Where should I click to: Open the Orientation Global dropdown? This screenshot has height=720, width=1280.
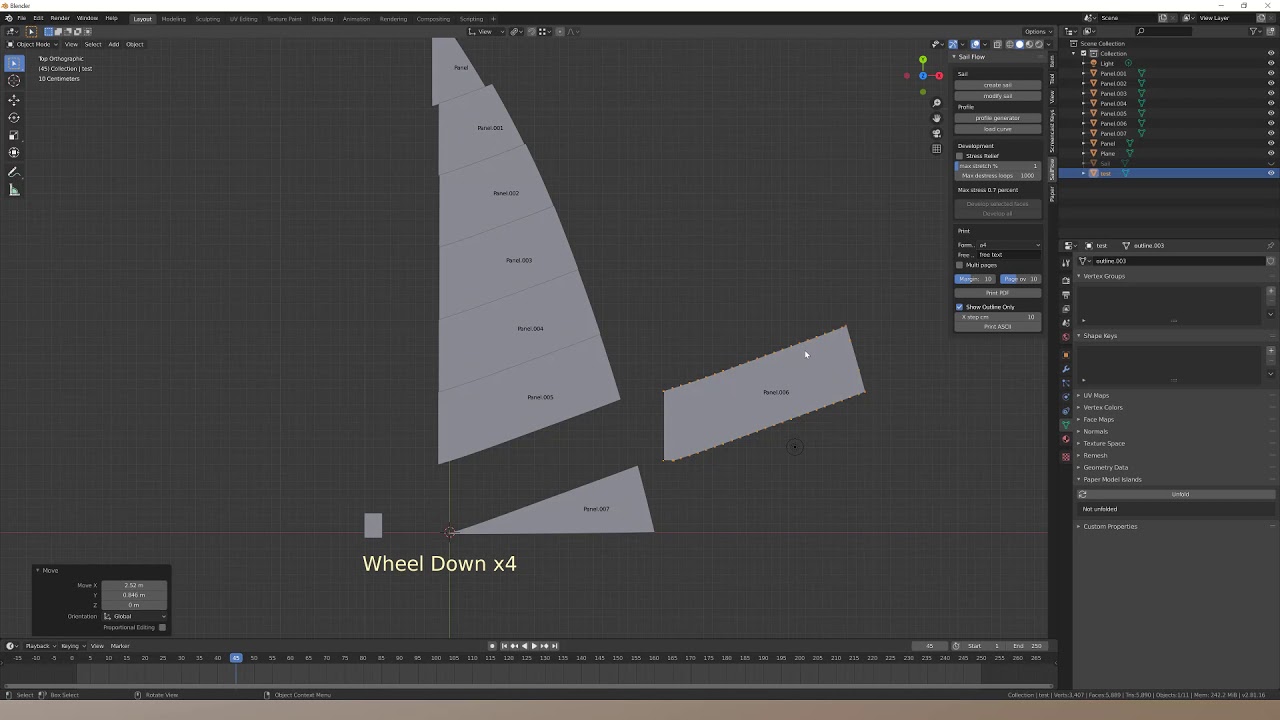(134, 616)
